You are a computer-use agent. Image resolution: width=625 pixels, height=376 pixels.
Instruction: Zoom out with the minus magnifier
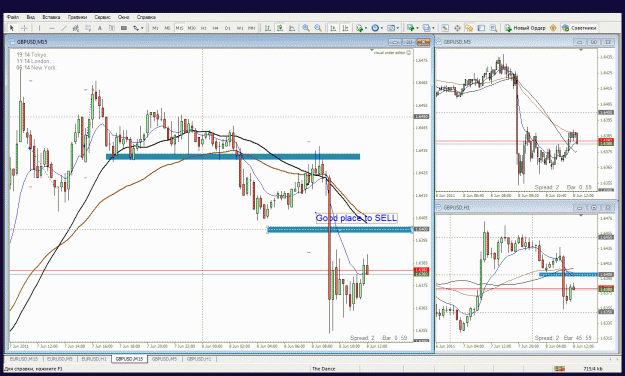pos(318,28)
